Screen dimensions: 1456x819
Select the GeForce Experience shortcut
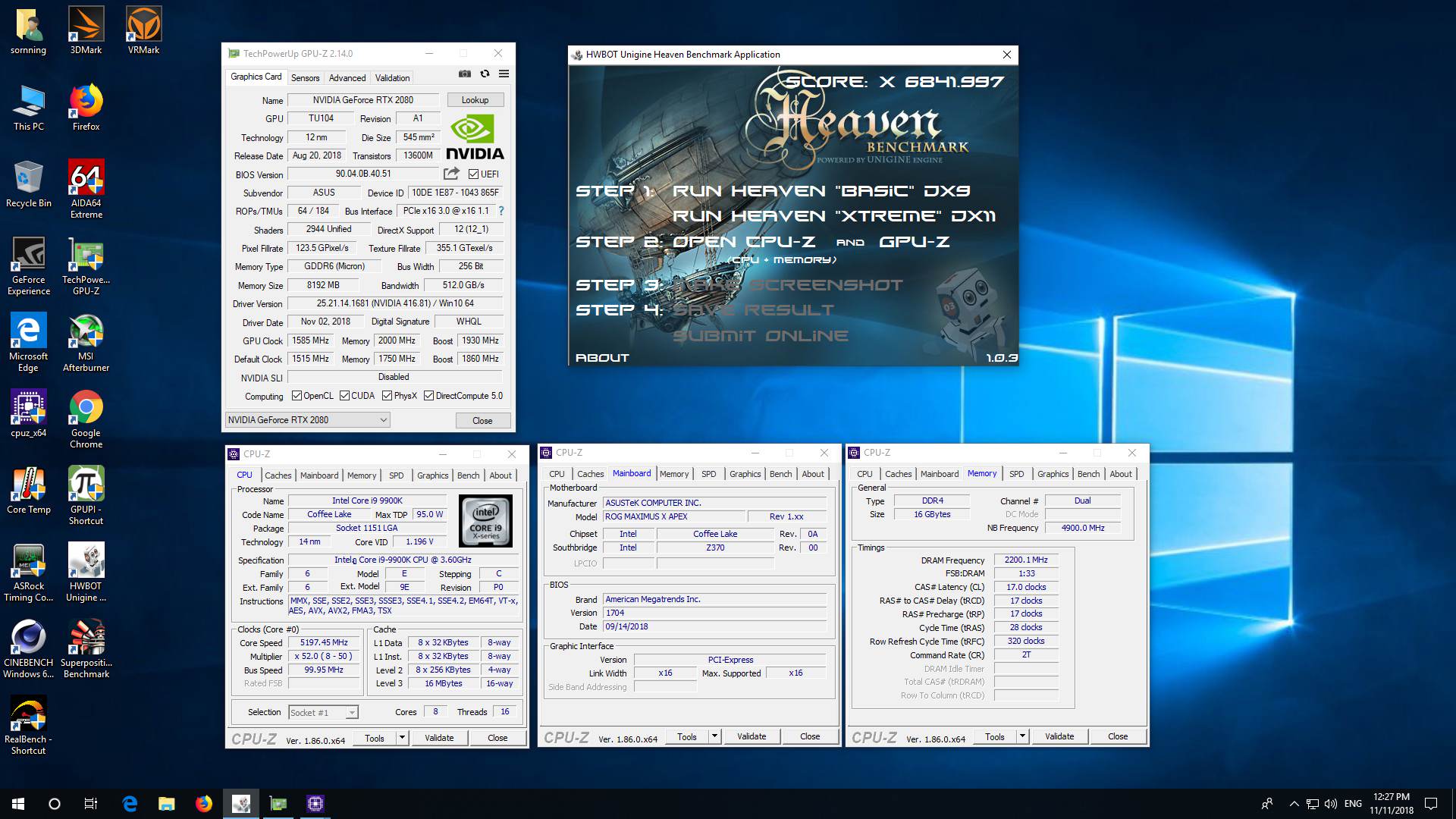click(x=28, y=266)
